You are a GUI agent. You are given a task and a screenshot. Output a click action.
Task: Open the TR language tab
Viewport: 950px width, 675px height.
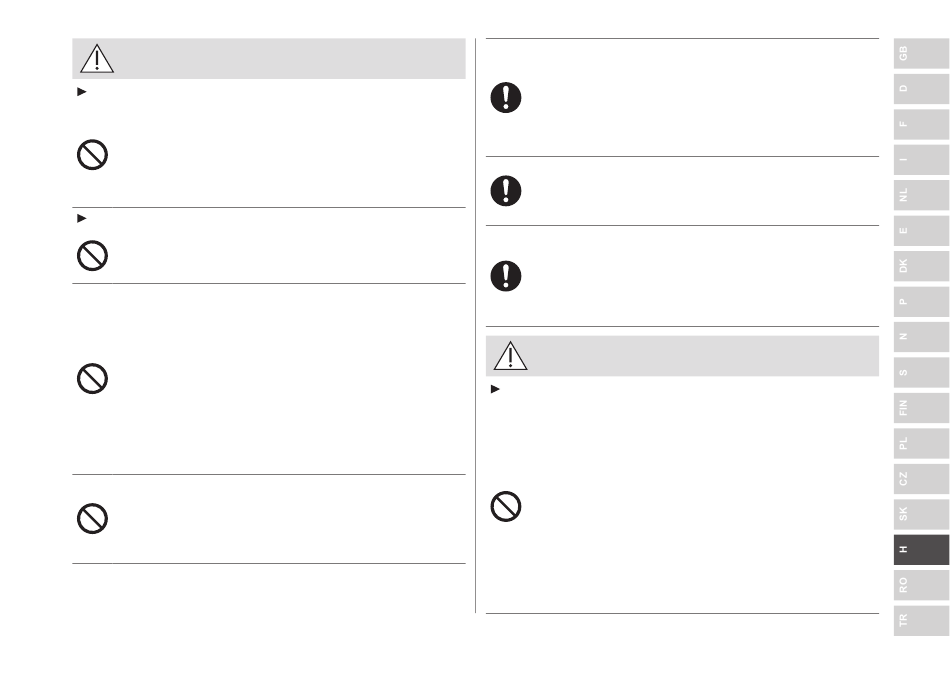click(x=921, y=620)
